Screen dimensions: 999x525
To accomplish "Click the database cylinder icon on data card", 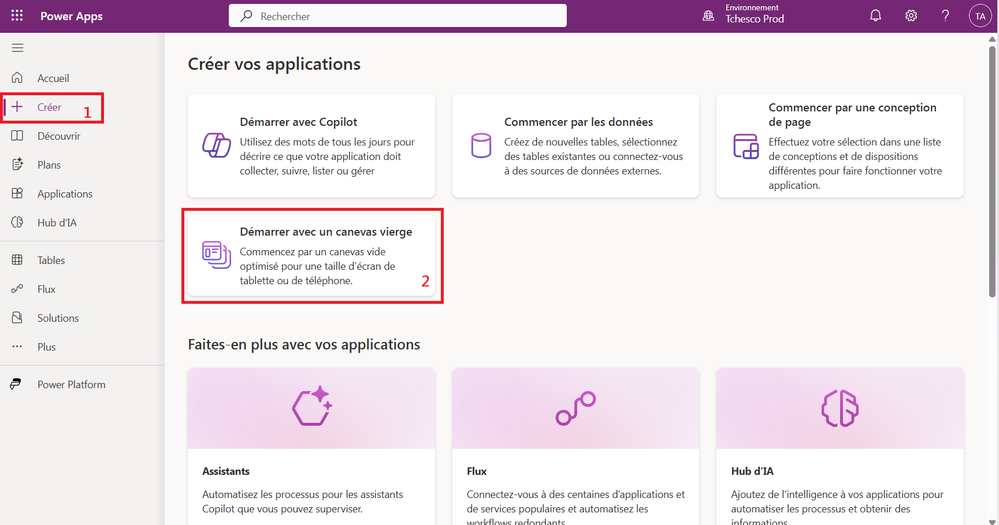I will (x=481, y=146).
